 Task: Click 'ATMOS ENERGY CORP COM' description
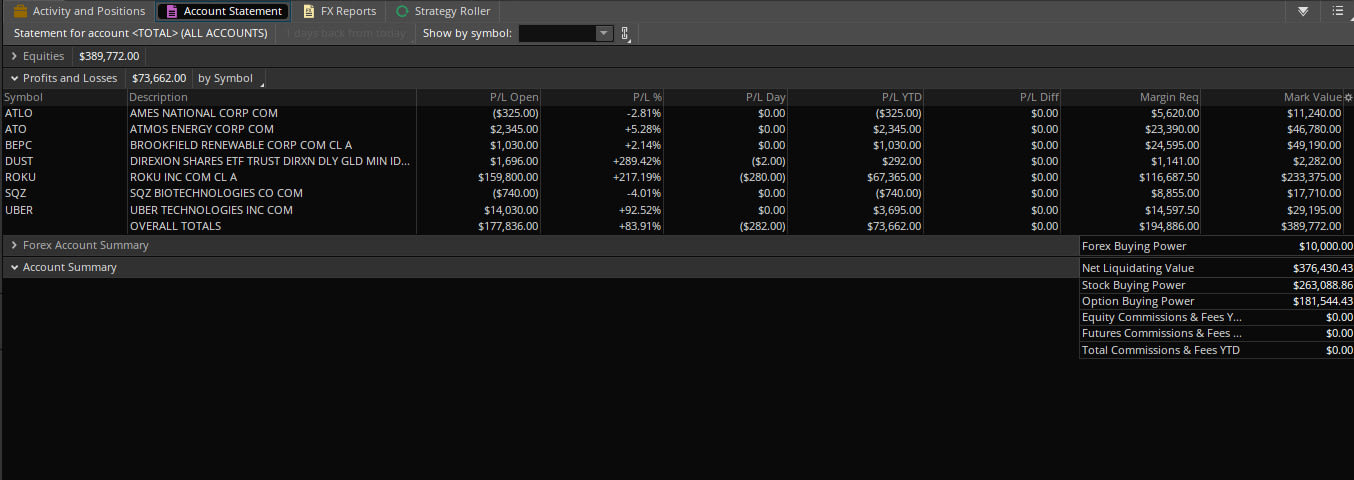202,129
